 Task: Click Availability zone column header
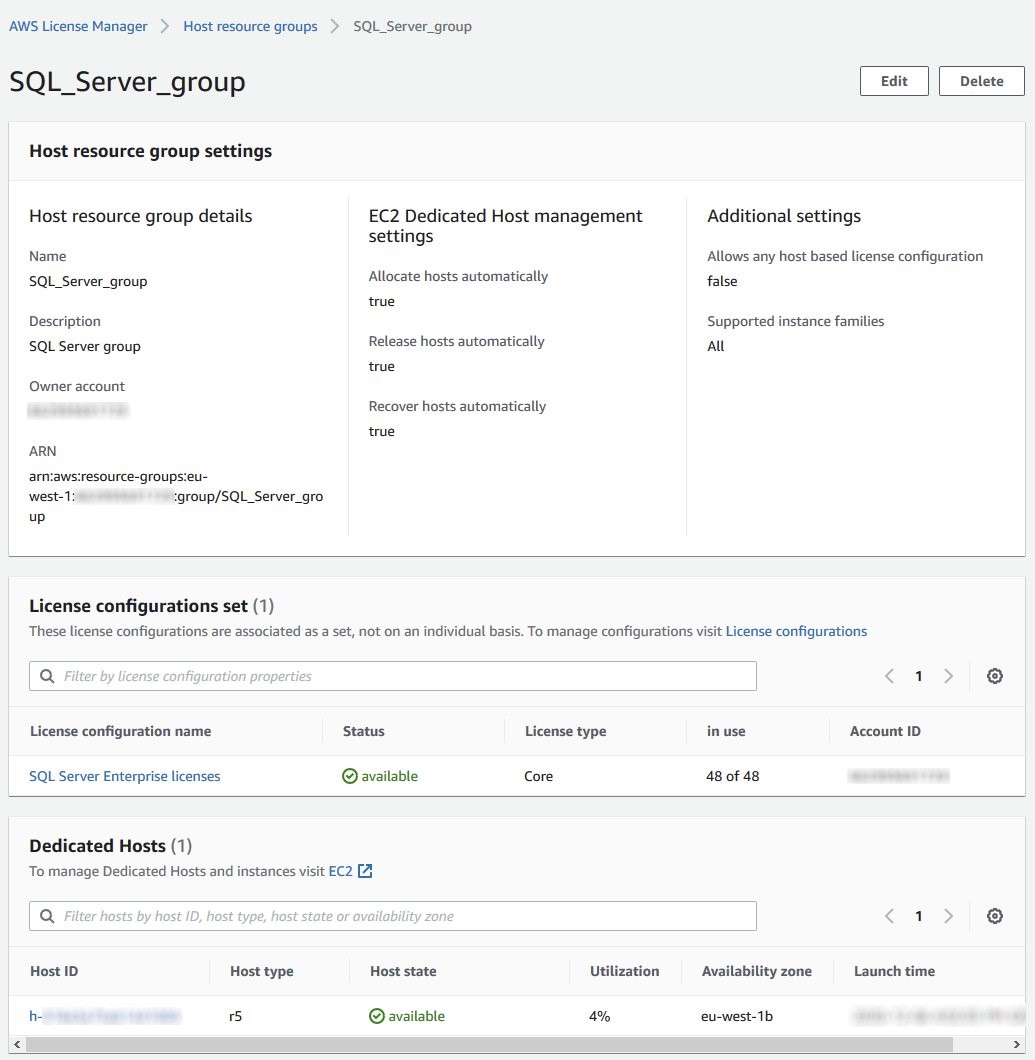(x=756, y=971)
